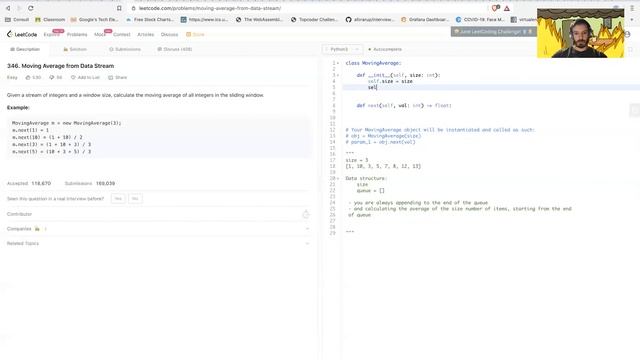Like the problem with the thumbs-up icon
Viewport: 640px width, 360px height.
tap(28, 78)
